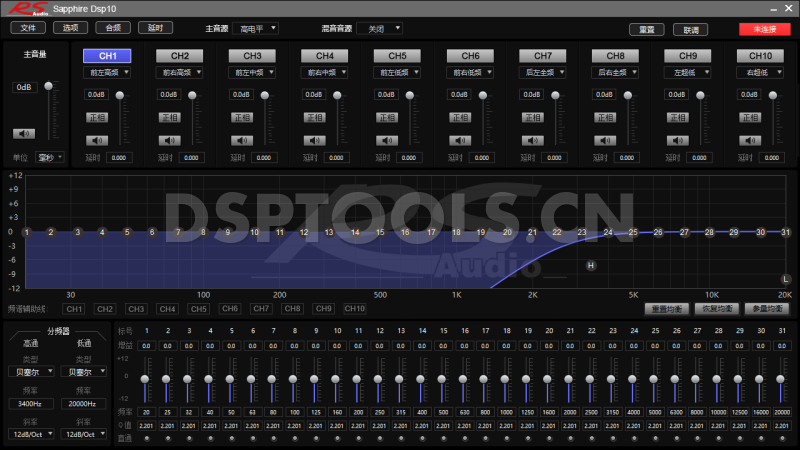The width and height of the screenshot is (800, 450).
Task: Open low-pass slope 12dB/Oct dropdown
Action: pos(84,434)
